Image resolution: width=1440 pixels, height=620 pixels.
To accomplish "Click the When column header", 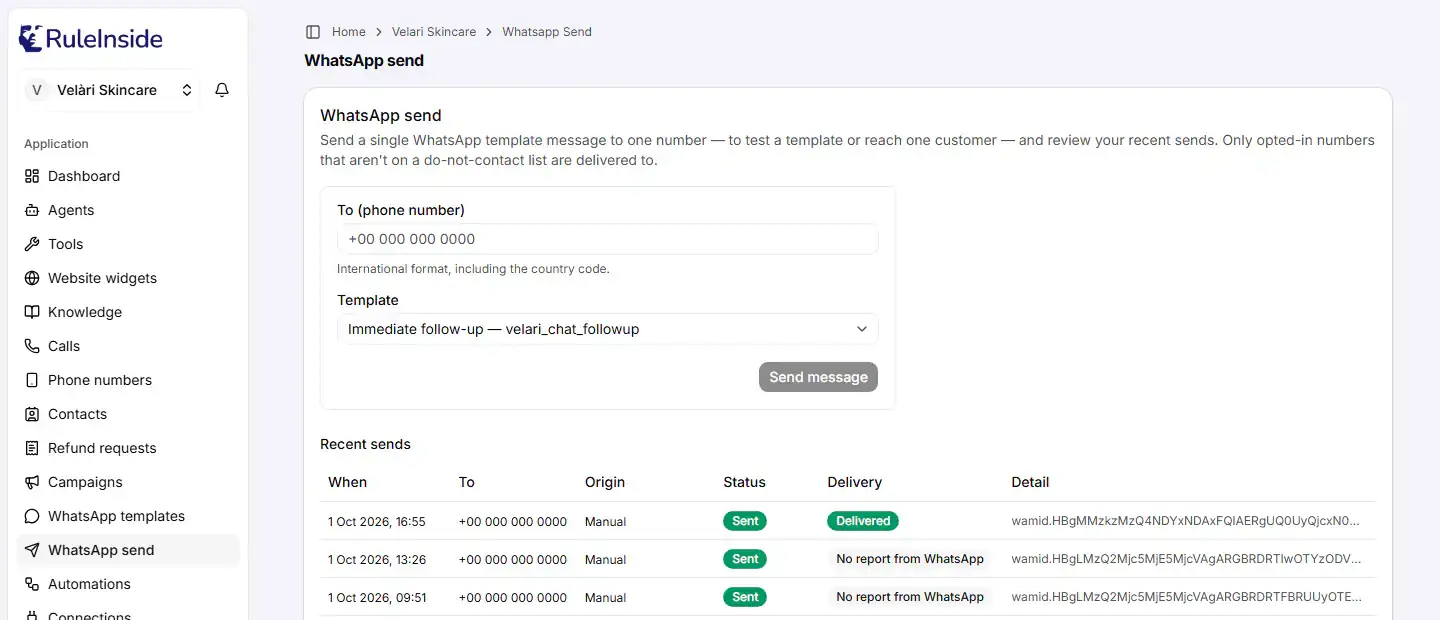I will [x=347, y=482].
